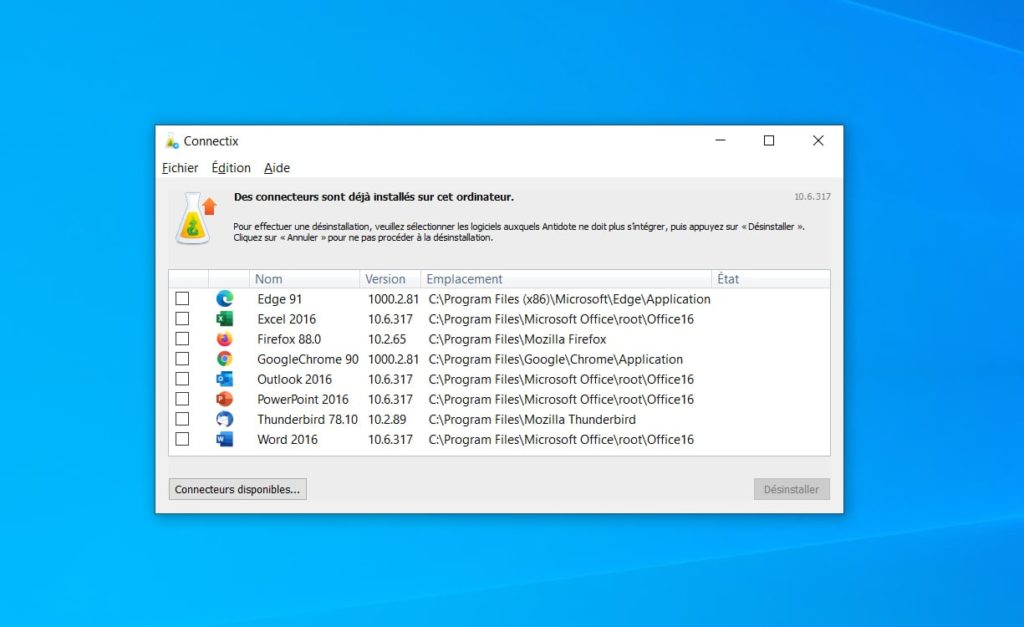Click the Antidote flask icon with orange arrow
Viewport: 1024px width, 627px height.
195,218
